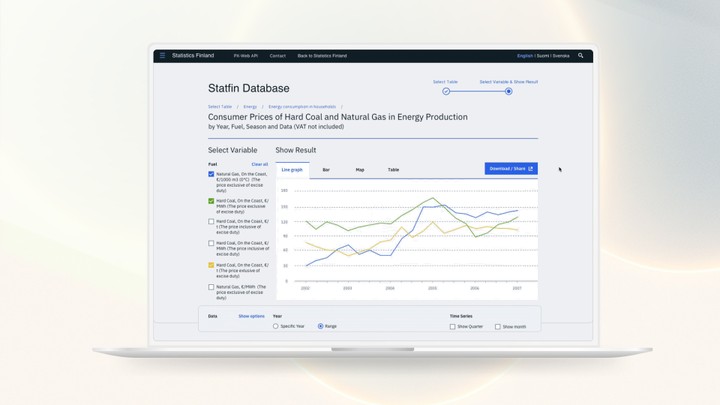Switch language to Suomi
The image size is (720, 405).
543,56
